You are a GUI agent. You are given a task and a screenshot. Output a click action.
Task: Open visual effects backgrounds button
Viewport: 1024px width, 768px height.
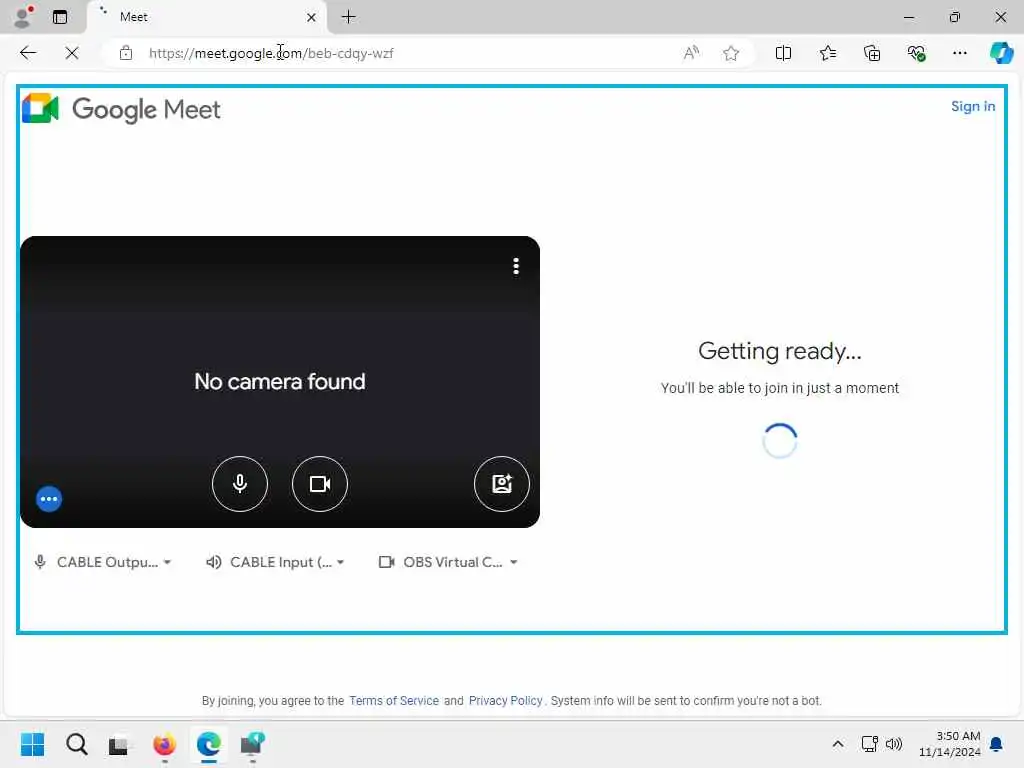pos(502,484)
